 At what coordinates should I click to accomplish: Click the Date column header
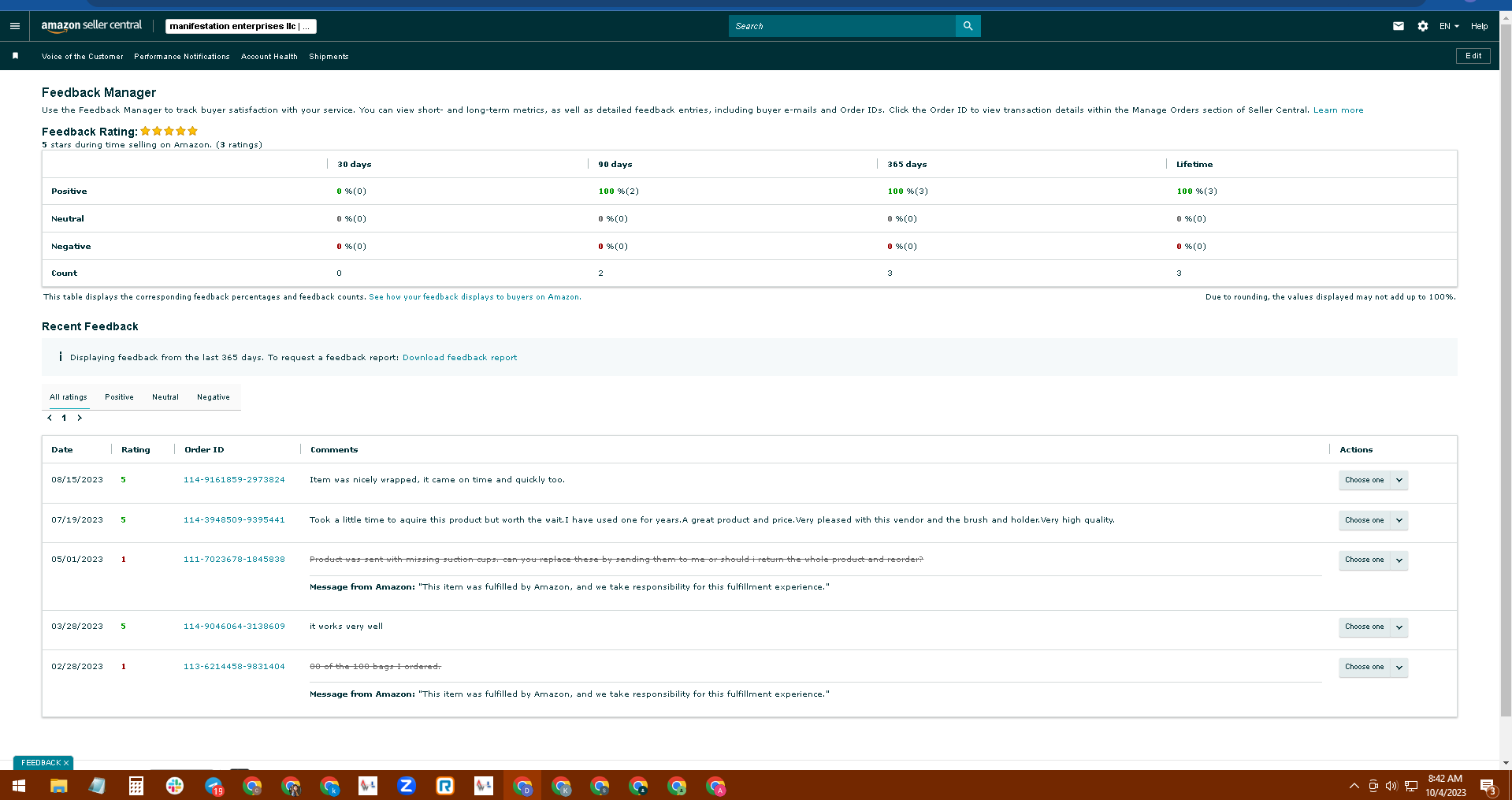pyautogui.click(x=62, y=450)
